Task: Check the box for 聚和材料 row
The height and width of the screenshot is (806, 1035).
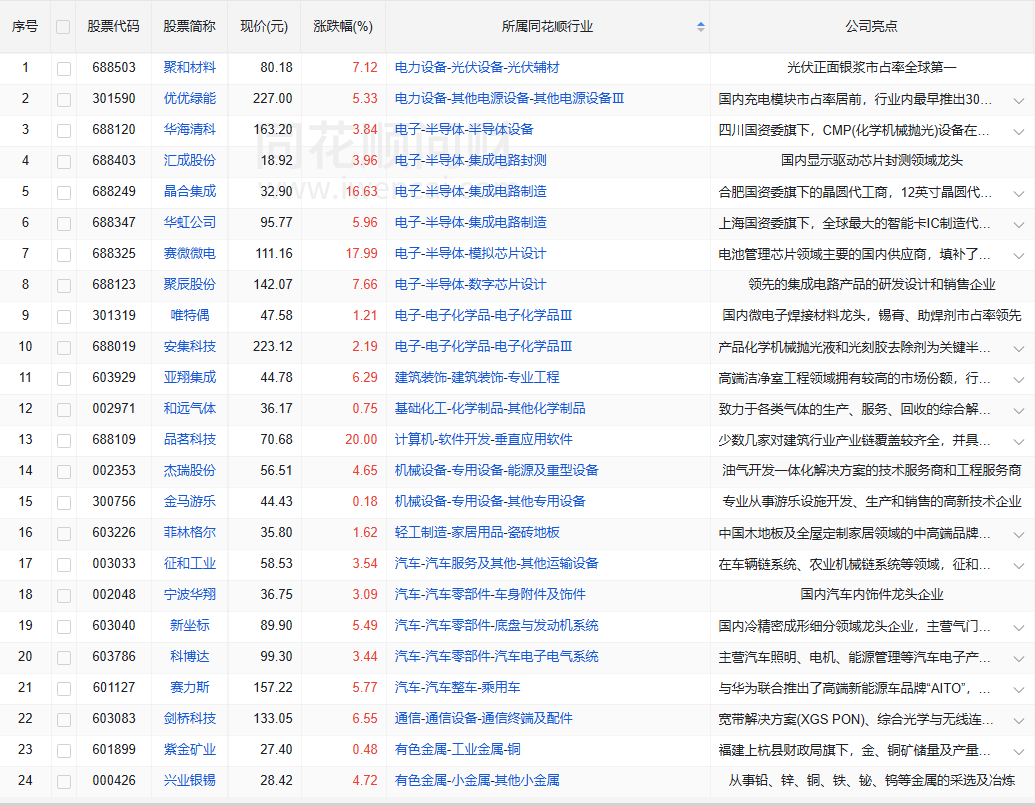Action: click(x=64, y=68)
